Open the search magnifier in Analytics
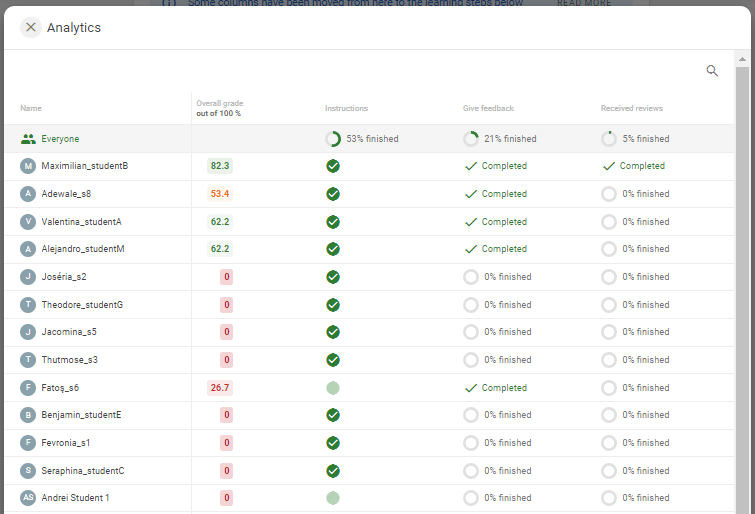 click(x=712, y=71)
